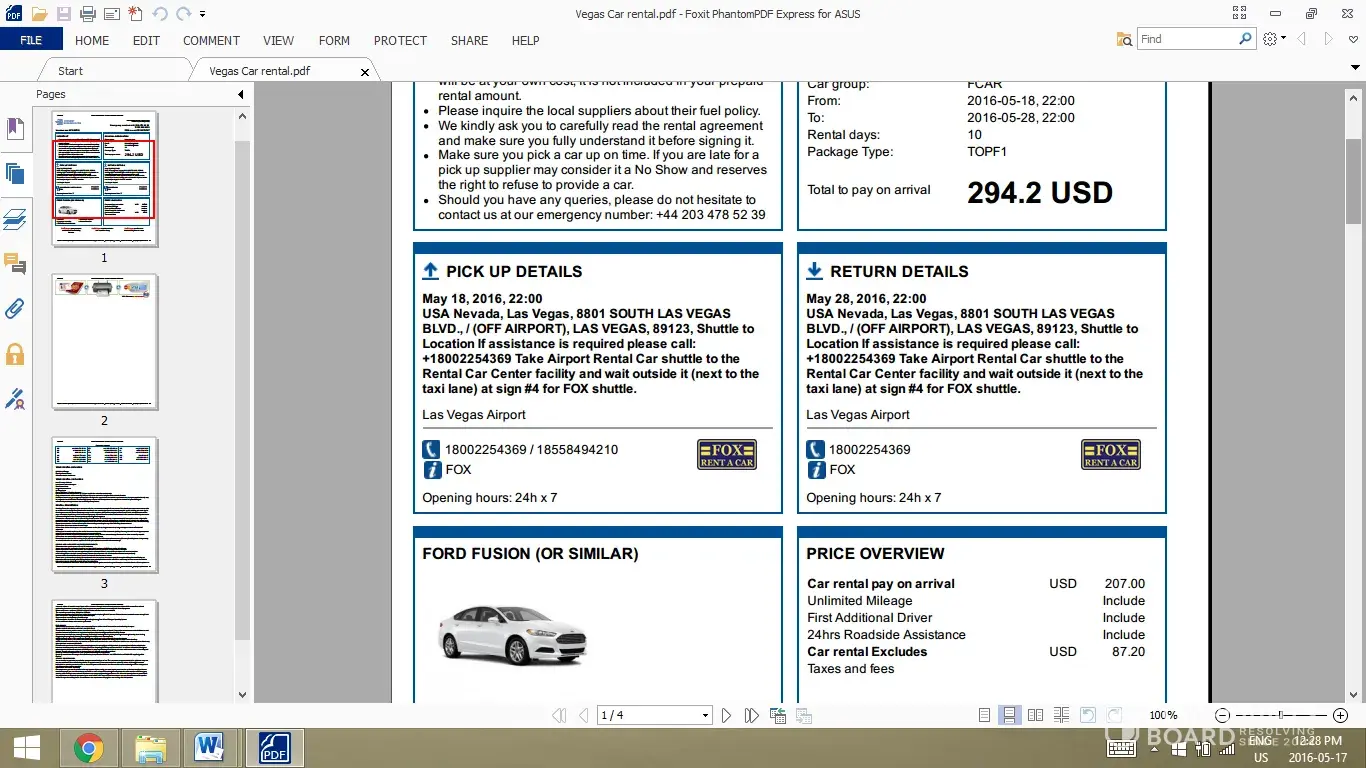Enable single page view mode

pos(984,715)
